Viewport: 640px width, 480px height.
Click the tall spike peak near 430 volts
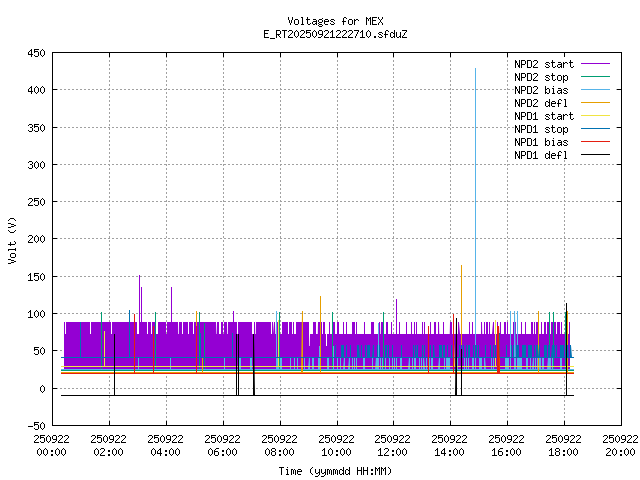[x=475, y=69]
